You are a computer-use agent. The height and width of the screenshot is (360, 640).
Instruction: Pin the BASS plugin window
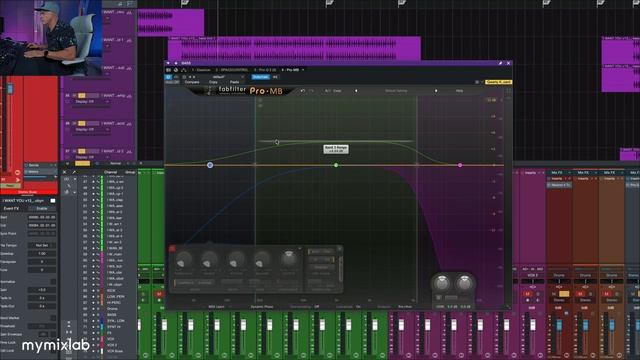coord(500,63)
